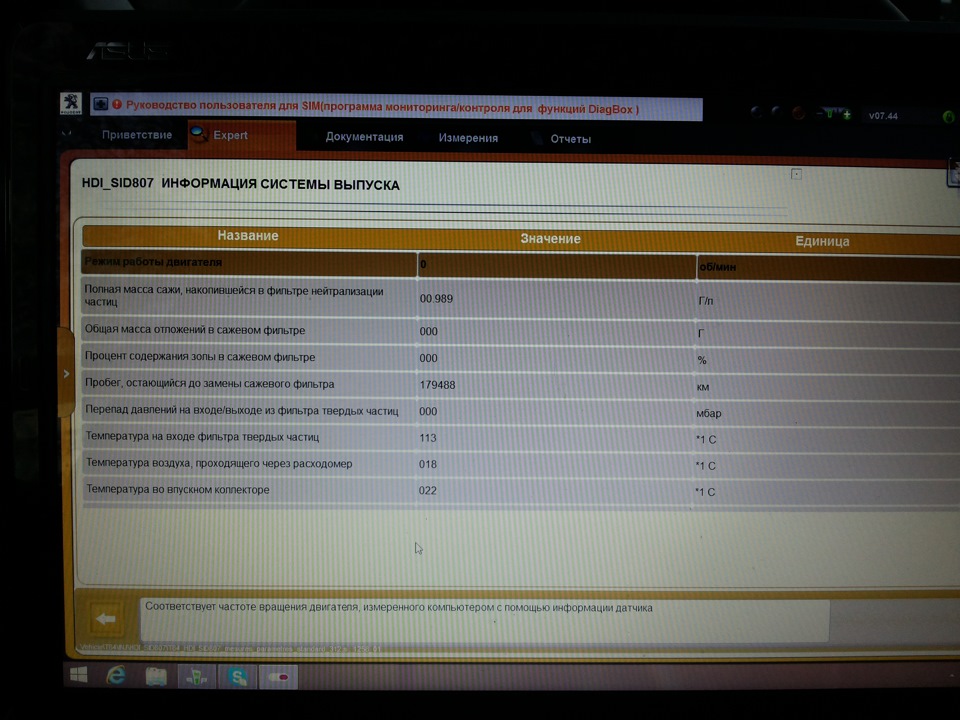This screenshot has width=960, height=720.
Task: Click the description text box at the bottom
Action: tap(485, 620)
